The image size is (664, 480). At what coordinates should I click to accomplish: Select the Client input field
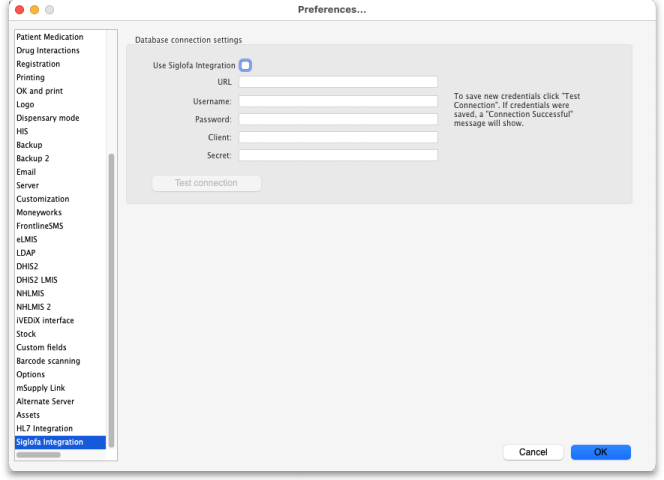(337, 137)
